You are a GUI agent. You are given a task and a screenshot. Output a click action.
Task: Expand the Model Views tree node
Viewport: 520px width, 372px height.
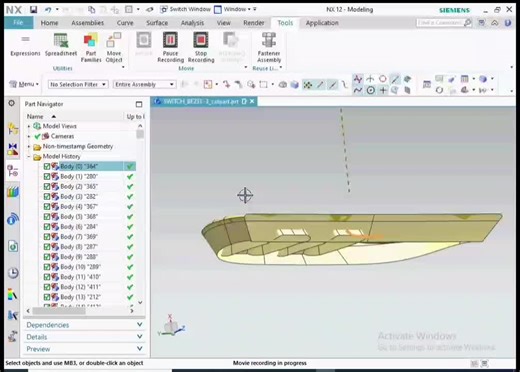29,126
